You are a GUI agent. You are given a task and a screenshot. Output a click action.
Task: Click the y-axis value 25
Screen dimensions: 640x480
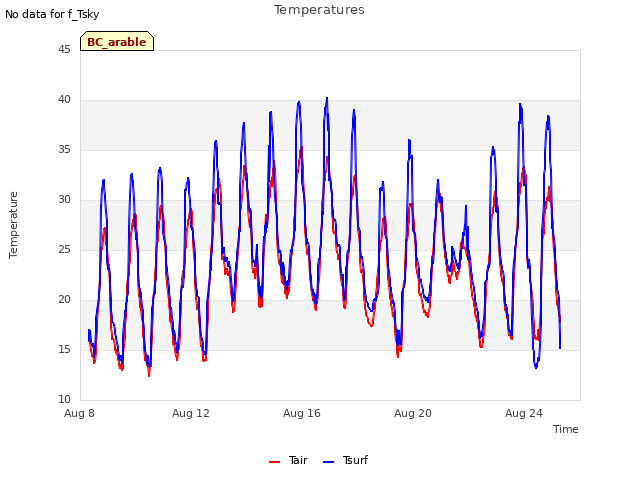pyautogui.click(x=64, y=249)
